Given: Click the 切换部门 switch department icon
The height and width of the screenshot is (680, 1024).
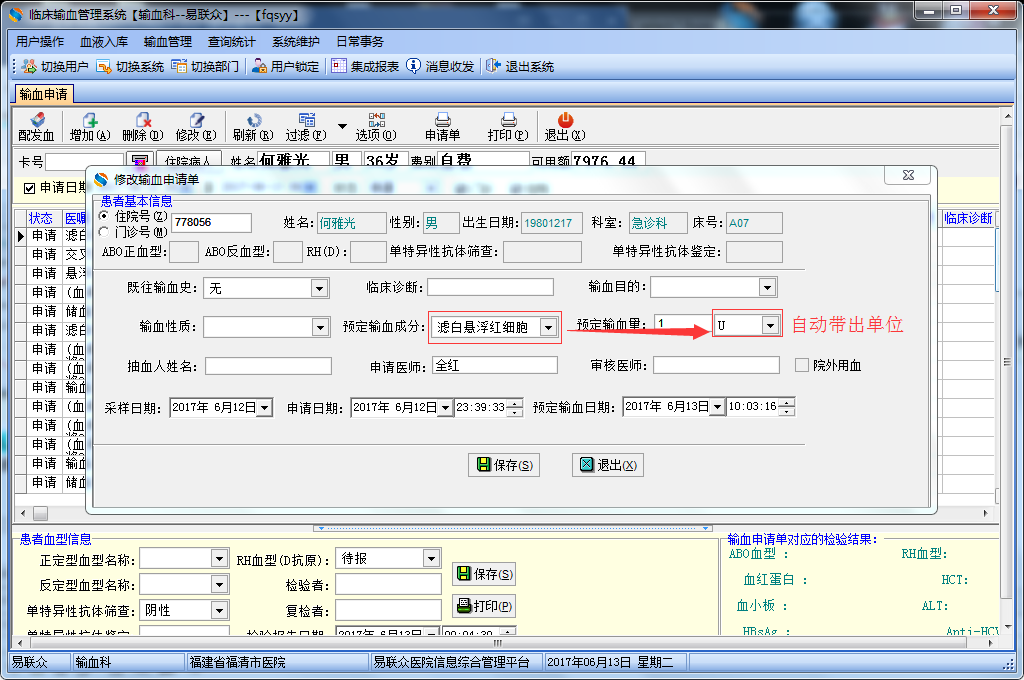Looking at the screenshot, I should (x=179, y=66).
